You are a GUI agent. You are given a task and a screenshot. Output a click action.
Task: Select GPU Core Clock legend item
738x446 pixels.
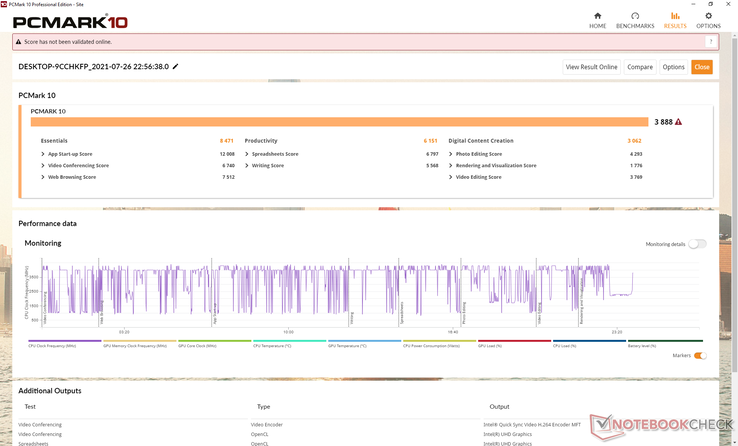pyautogui.click(x=215, y=343)
